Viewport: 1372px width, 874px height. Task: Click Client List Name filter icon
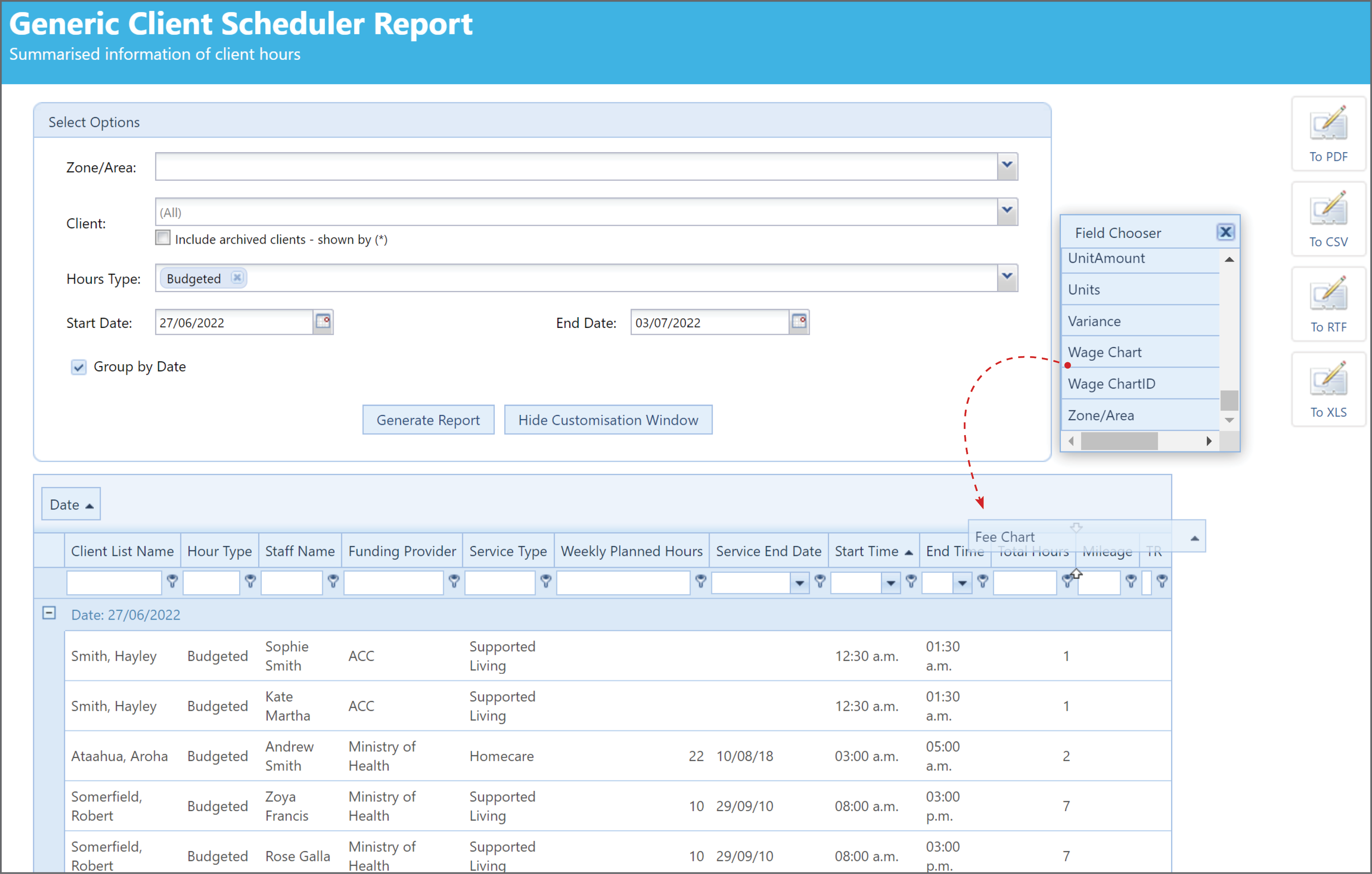click(172, 581)
